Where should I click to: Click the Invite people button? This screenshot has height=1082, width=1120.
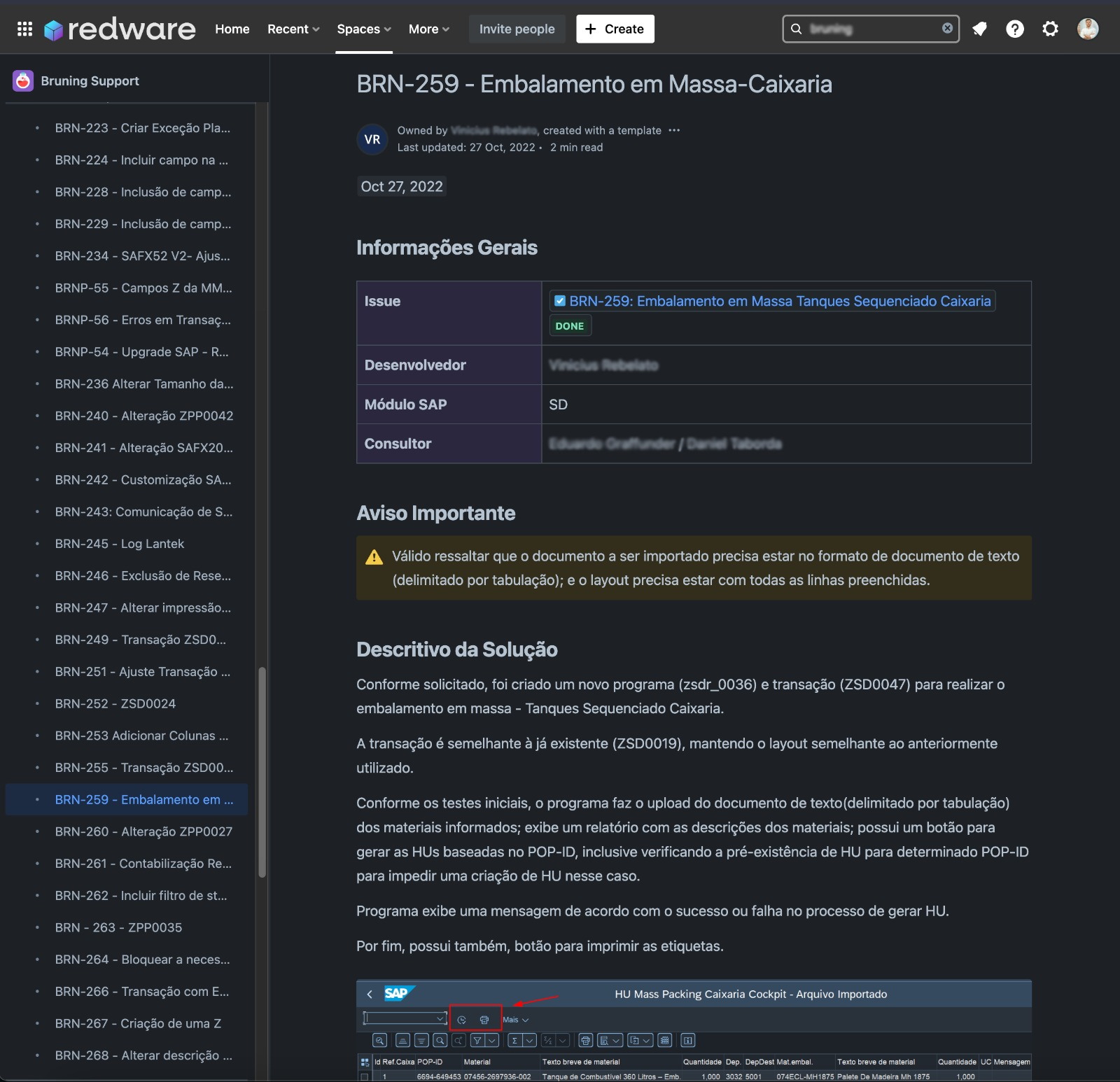(x=517, y=29)
